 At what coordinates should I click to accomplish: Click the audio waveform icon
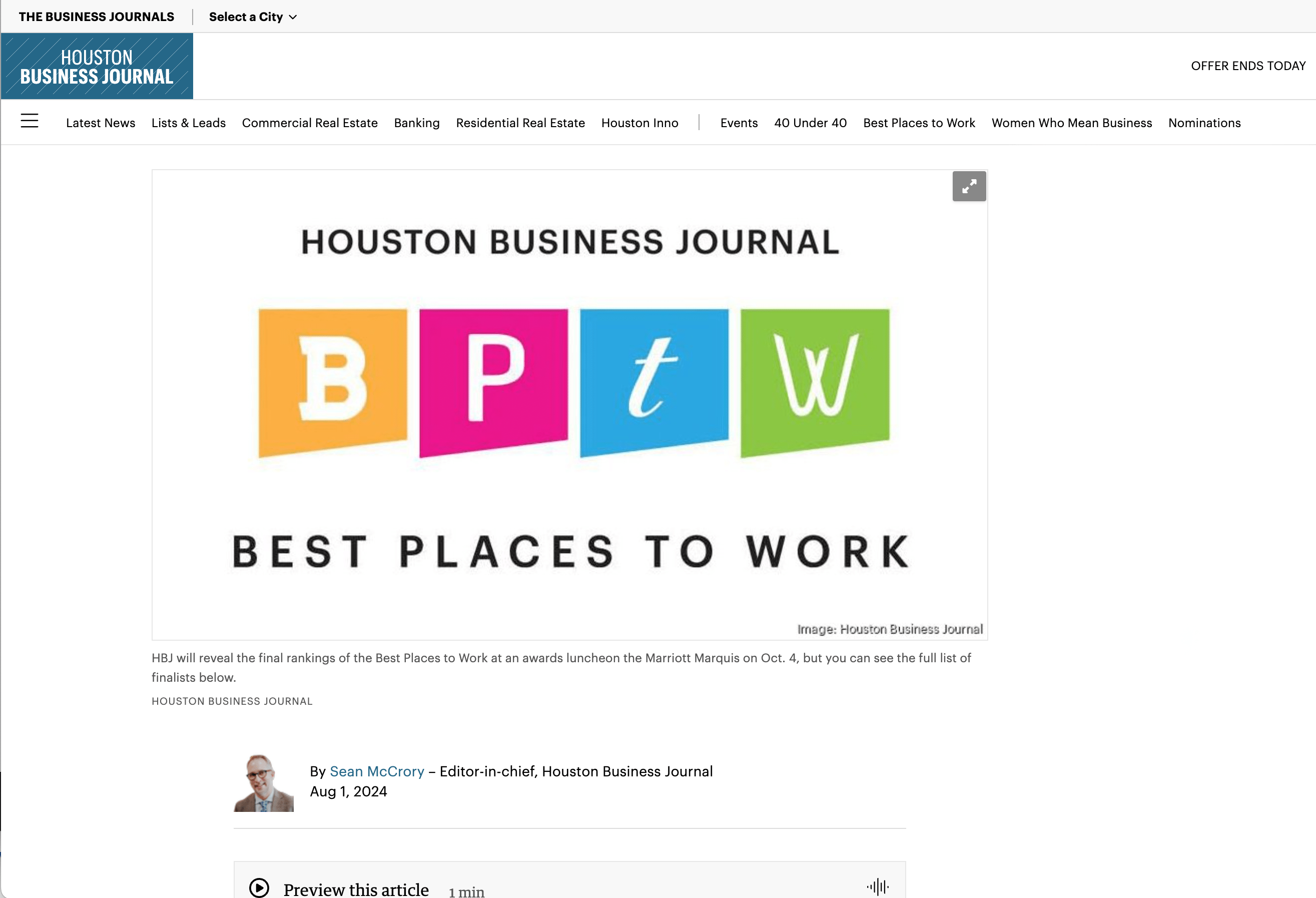pyautogui.click(x=878, y=886)
